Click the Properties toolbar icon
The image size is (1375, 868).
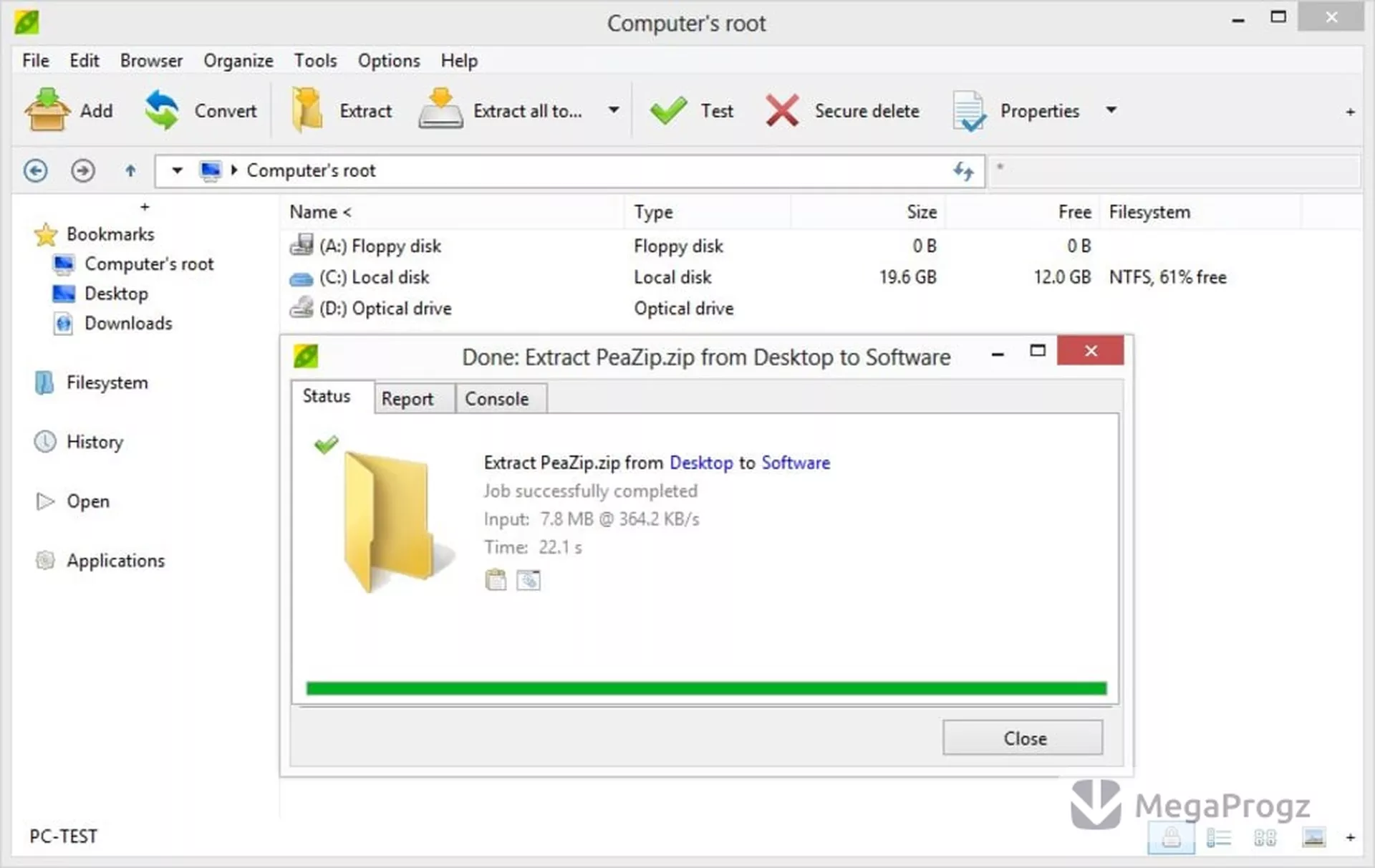(x=970, y=111)
